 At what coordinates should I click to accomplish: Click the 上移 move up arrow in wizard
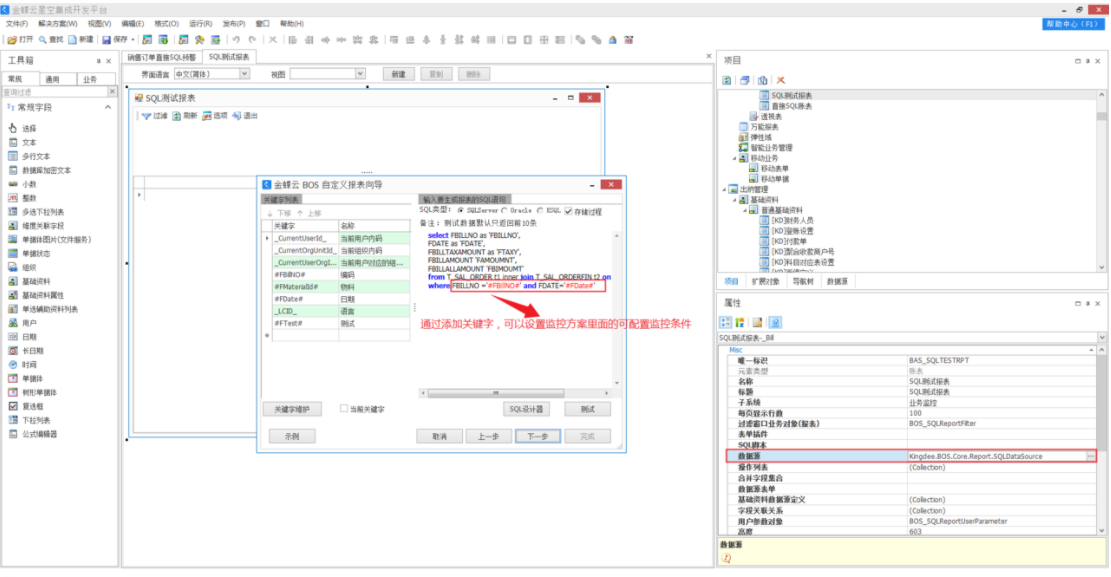(300, 213)
